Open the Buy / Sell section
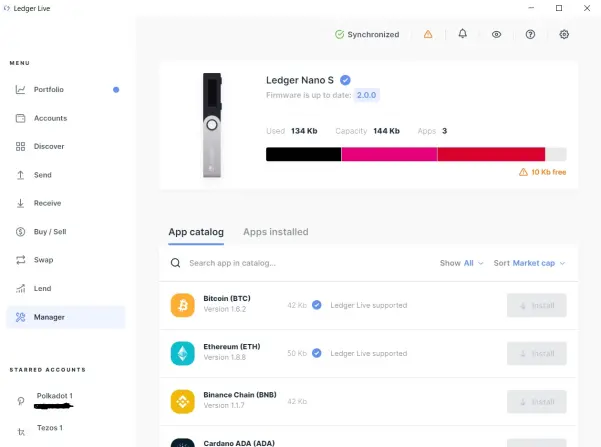Viewport: 601px width, 447px height. 66,232
